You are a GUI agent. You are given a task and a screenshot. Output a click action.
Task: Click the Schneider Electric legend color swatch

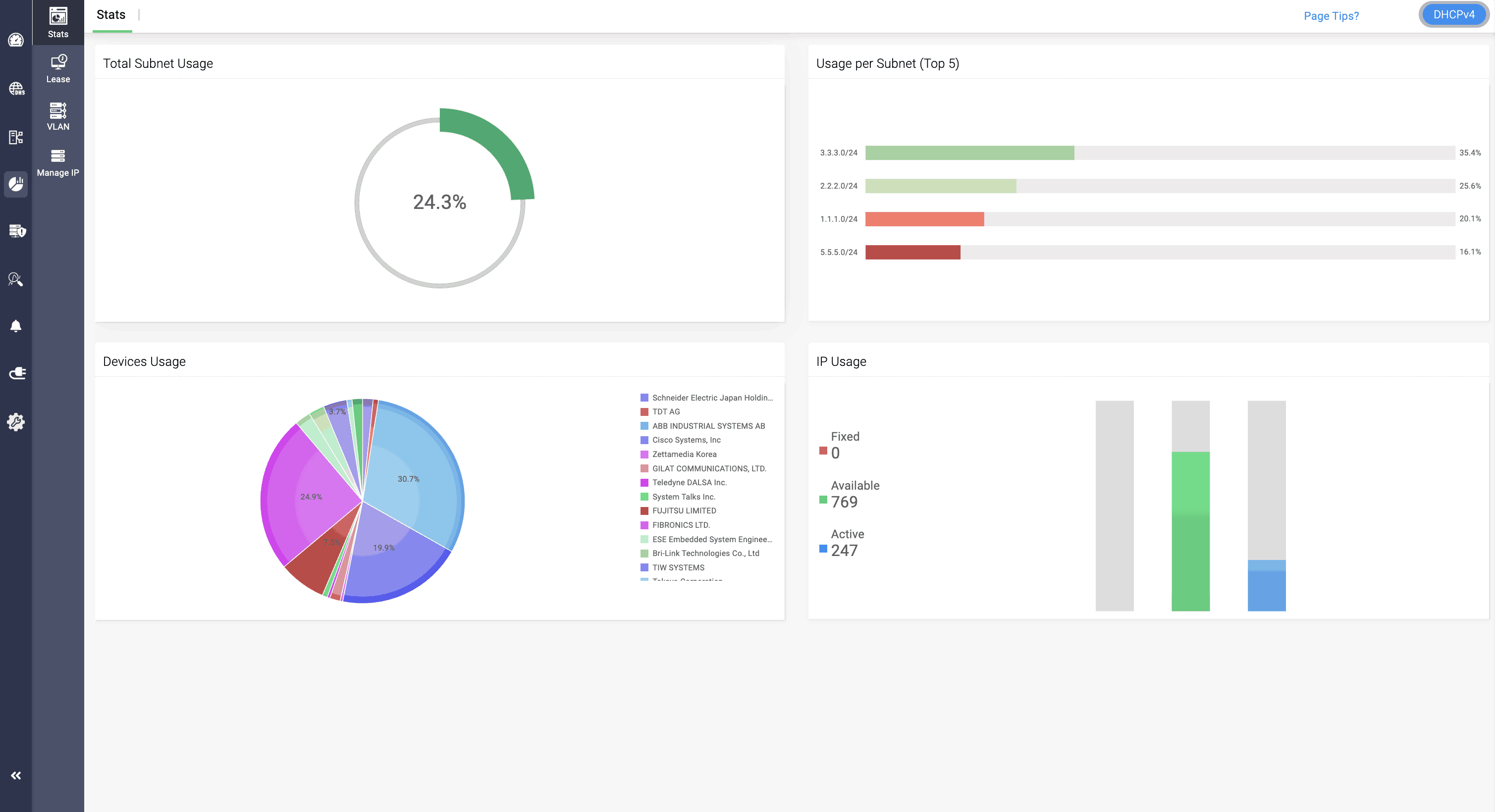(x=644, y=397)
